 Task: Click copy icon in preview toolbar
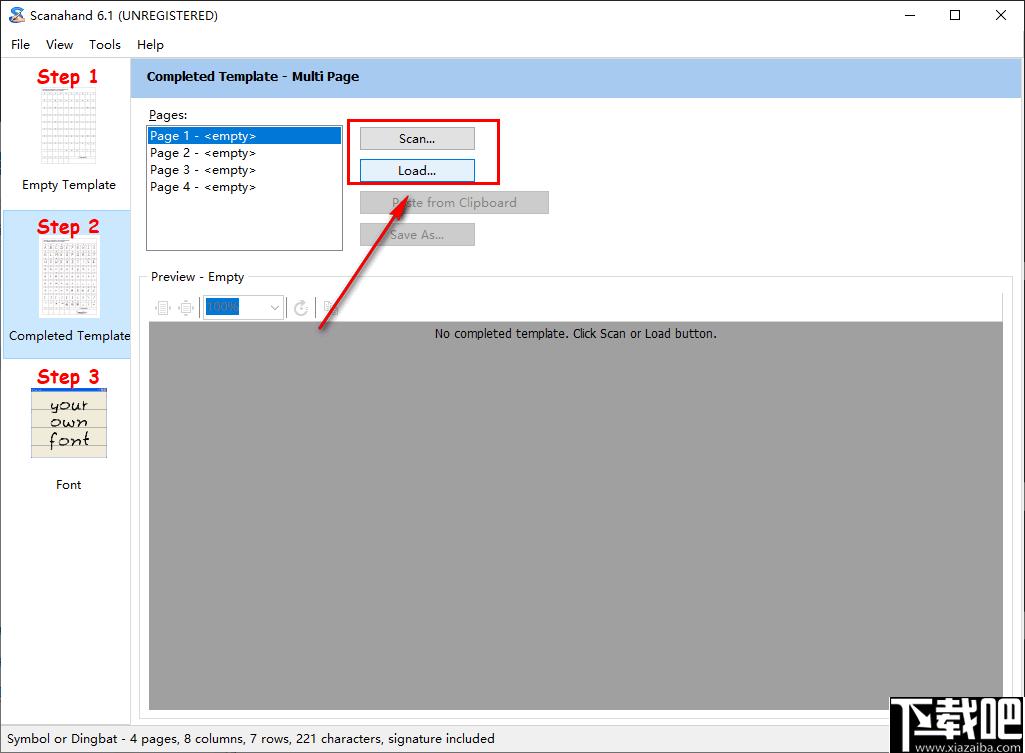(331, 307)
